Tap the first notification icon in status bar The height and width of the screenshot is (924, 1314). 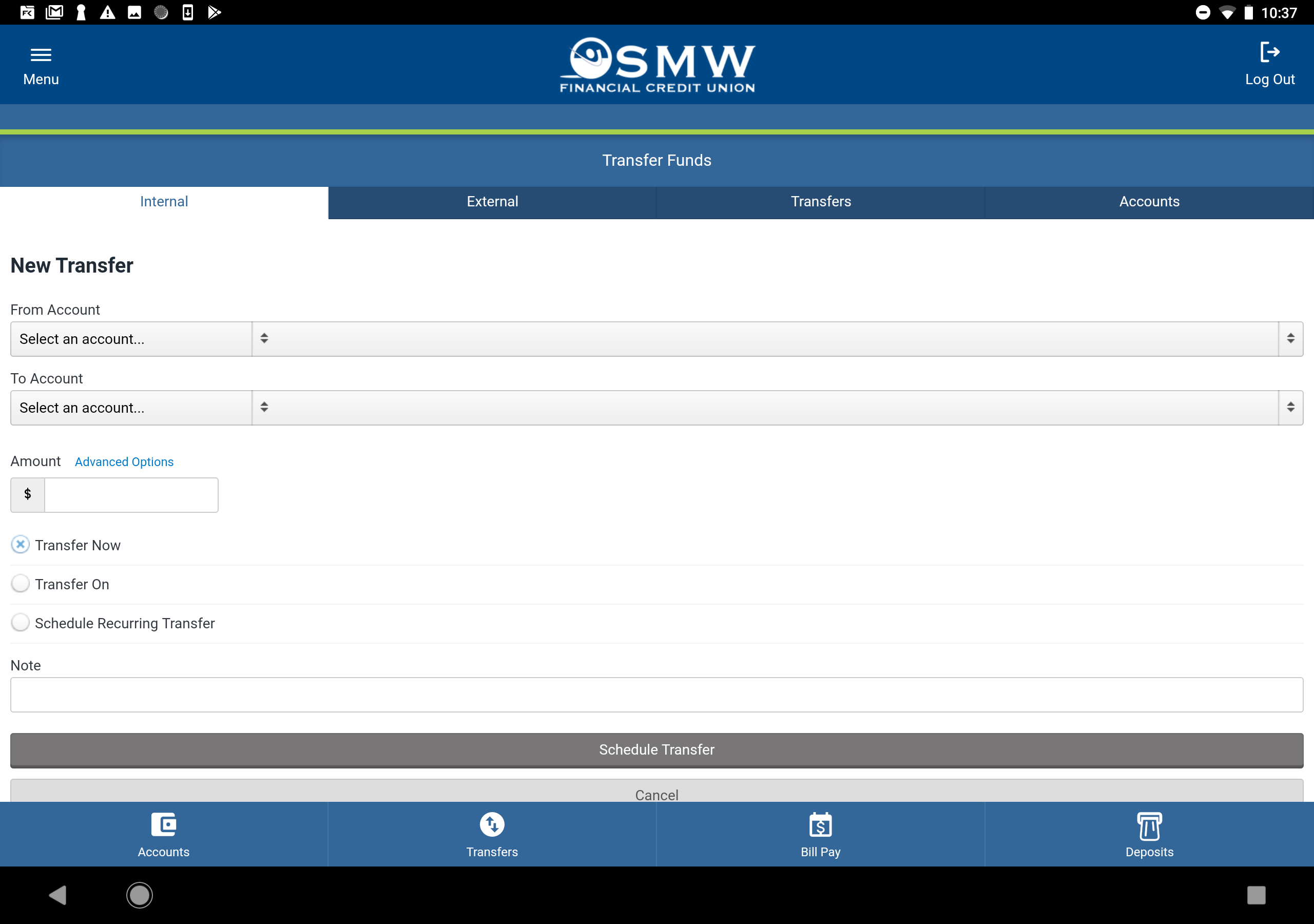(x=28, y=12)
